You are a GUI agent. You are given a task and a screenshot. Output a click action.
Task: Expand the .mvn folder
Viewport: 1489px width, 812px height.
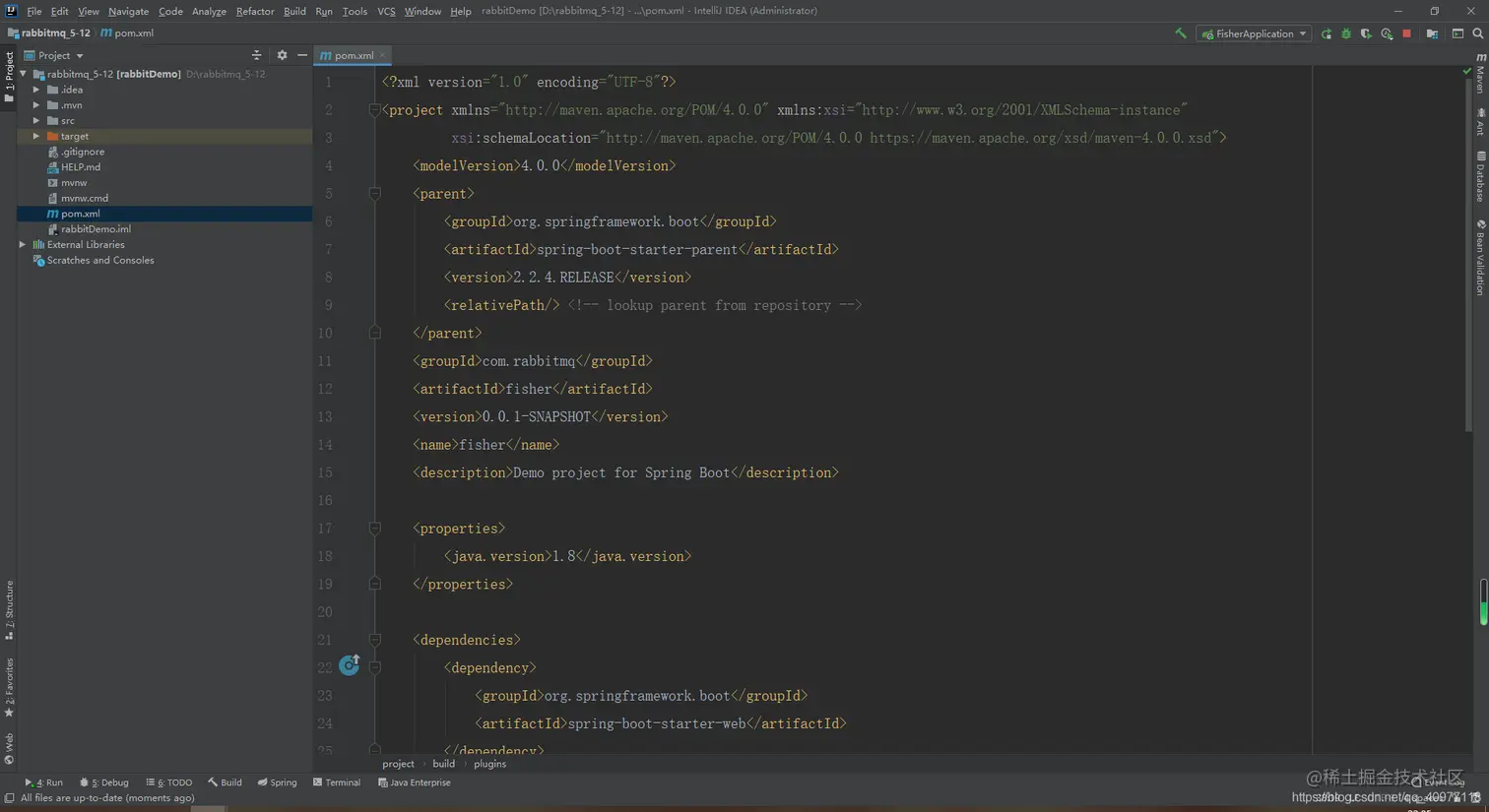[x=36, y=105]
